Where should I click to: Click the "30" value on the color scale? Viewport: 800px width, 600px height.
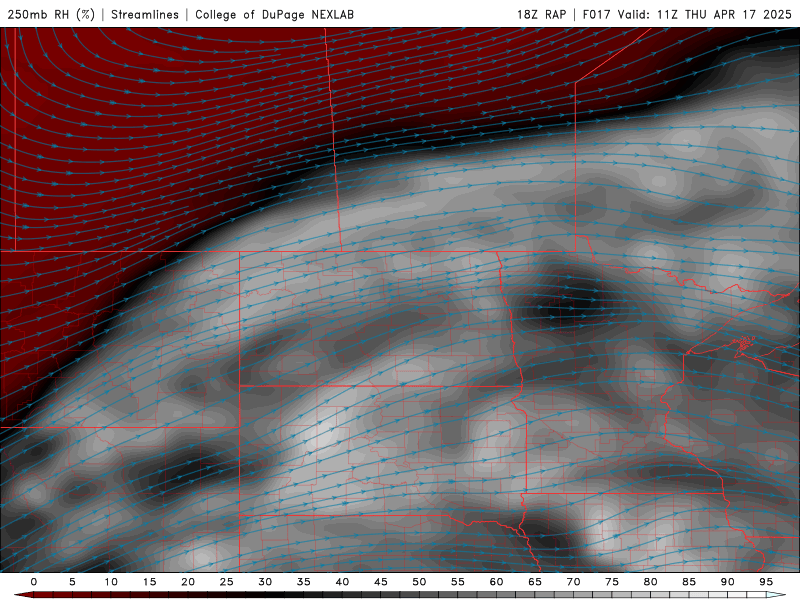265,582
